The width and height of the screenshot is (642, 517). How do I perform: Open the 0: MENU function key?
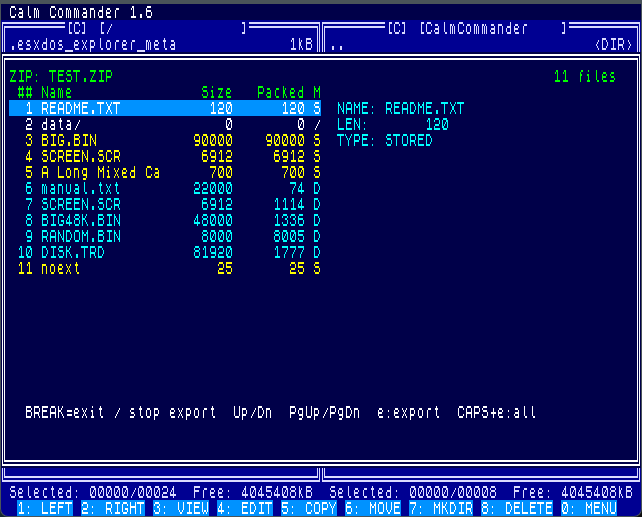pos(589,508)
